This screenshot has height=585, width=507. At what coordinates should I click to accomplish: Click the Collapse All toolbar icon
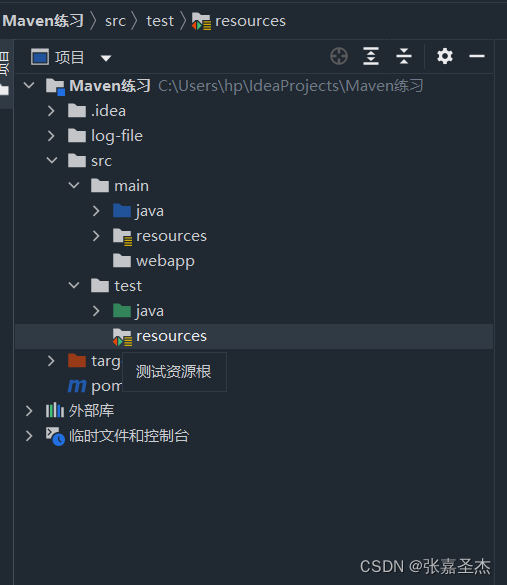[404, 57]
